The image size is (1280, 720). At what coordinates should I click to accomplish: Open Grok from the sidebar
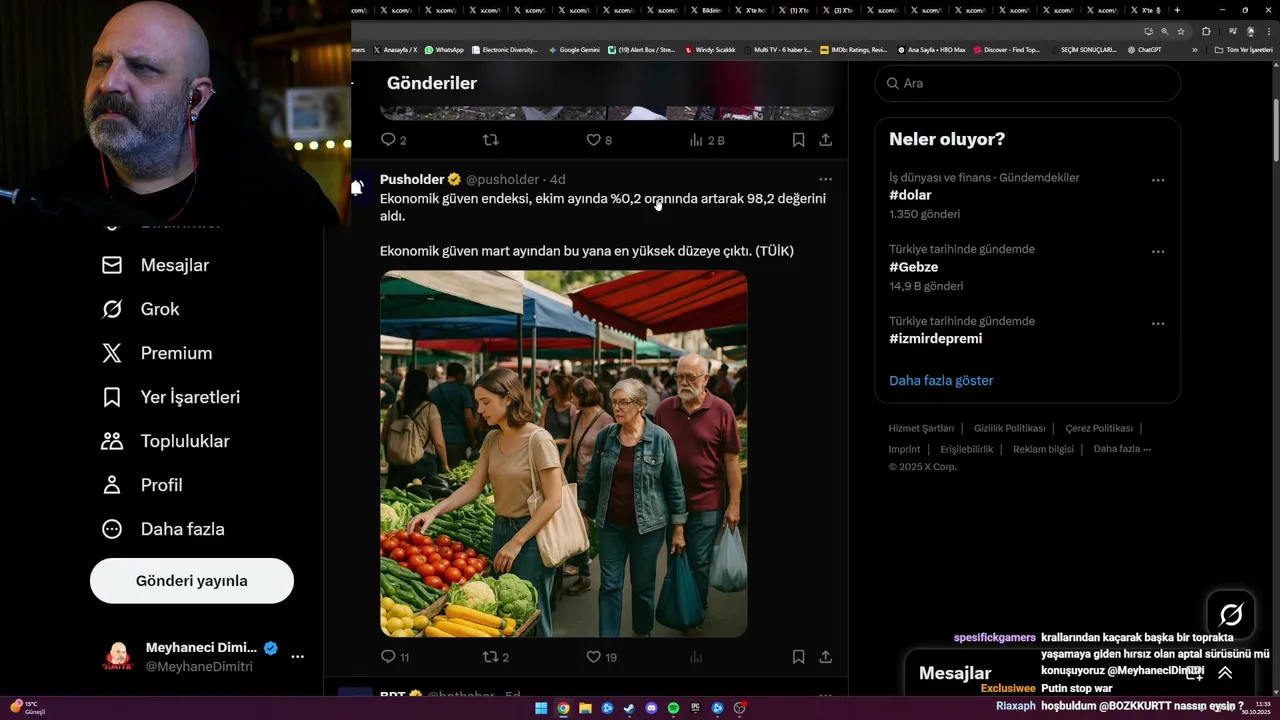click(140, 309)
